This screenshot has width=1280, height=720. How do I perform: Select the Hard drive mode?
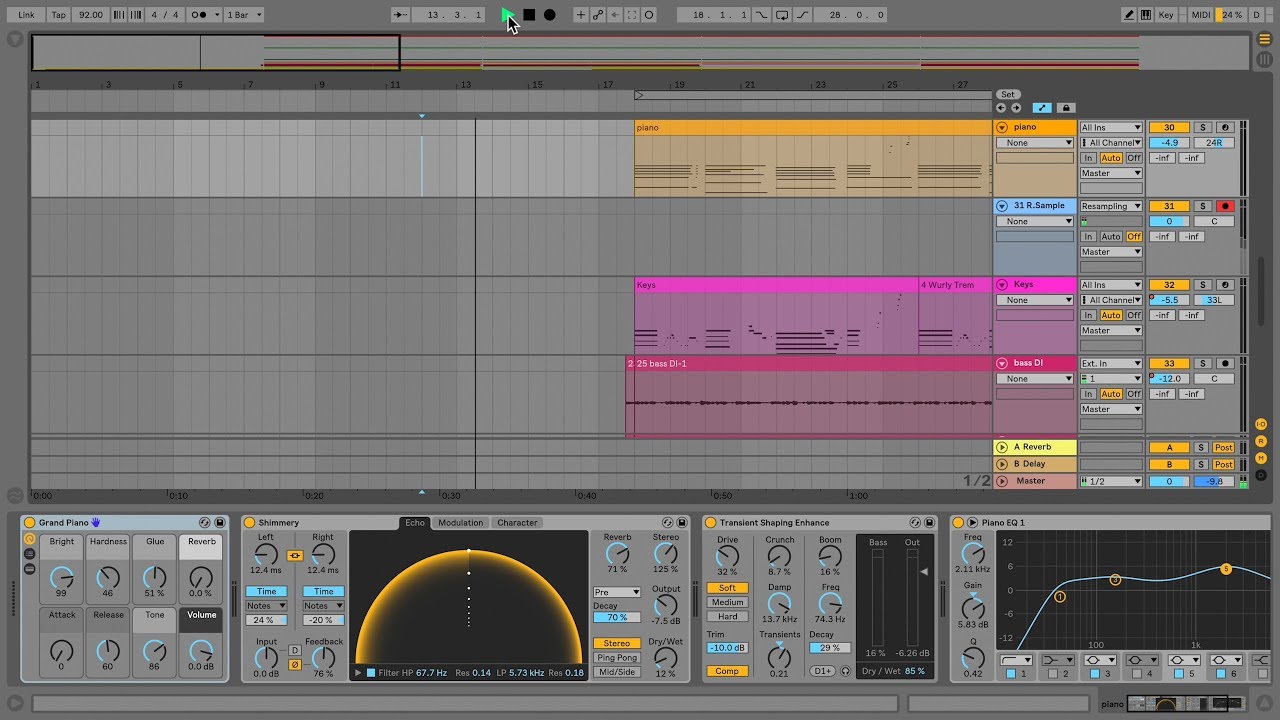click(x=727, y=617)
